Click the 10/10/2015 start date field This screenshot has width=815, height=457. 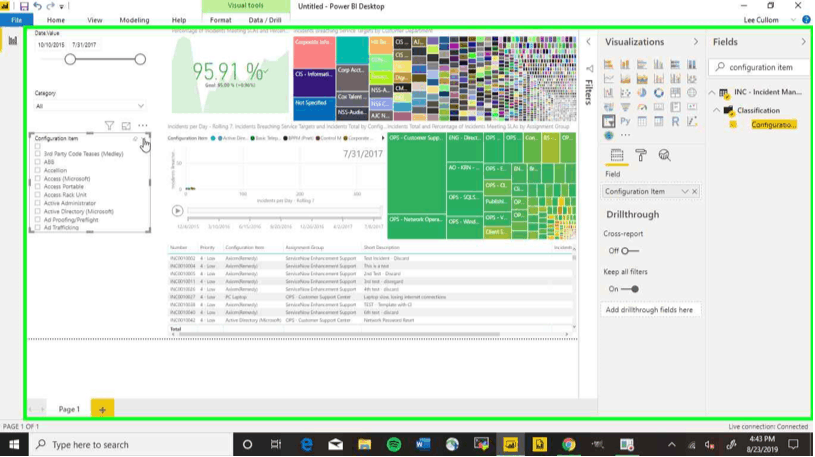point(51,45)
